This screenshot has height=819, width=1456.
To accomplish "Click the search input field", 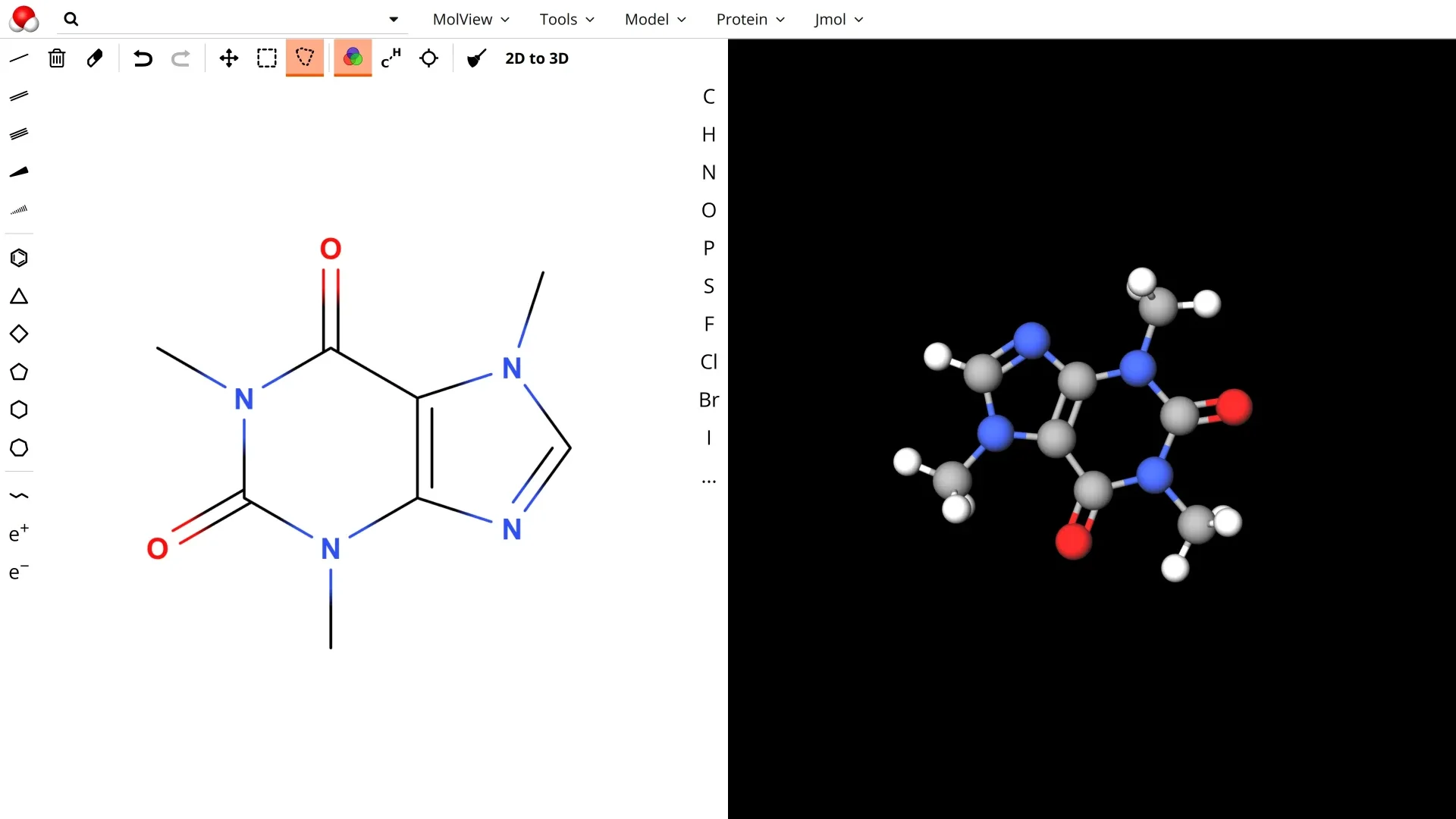I will pyautogui.click(x=227, y=20).
